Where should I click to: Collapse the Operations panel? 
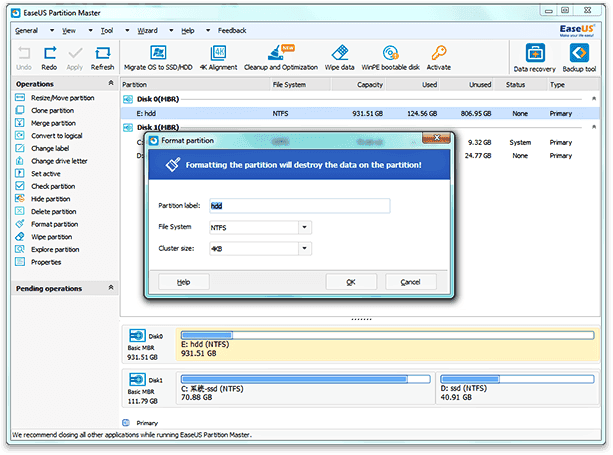111,83
